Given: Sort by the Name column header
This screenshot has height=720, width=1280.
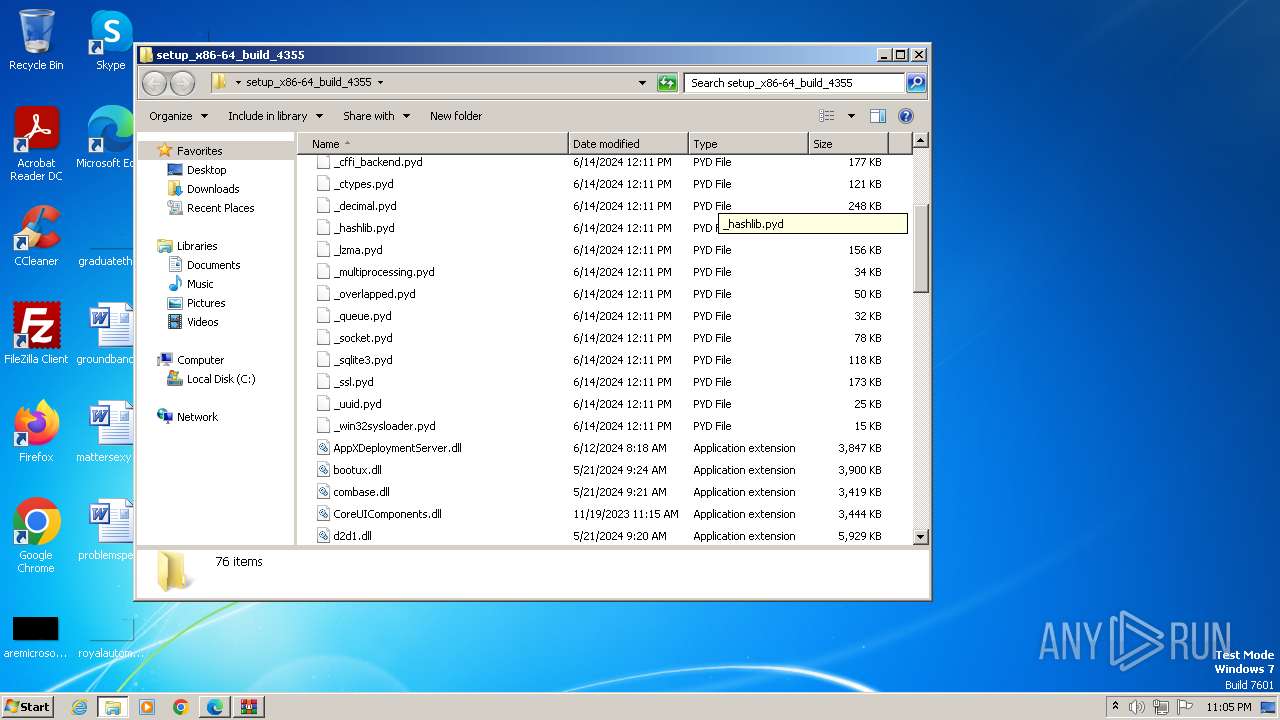Looking at the screenshot, I should (433, 144).
